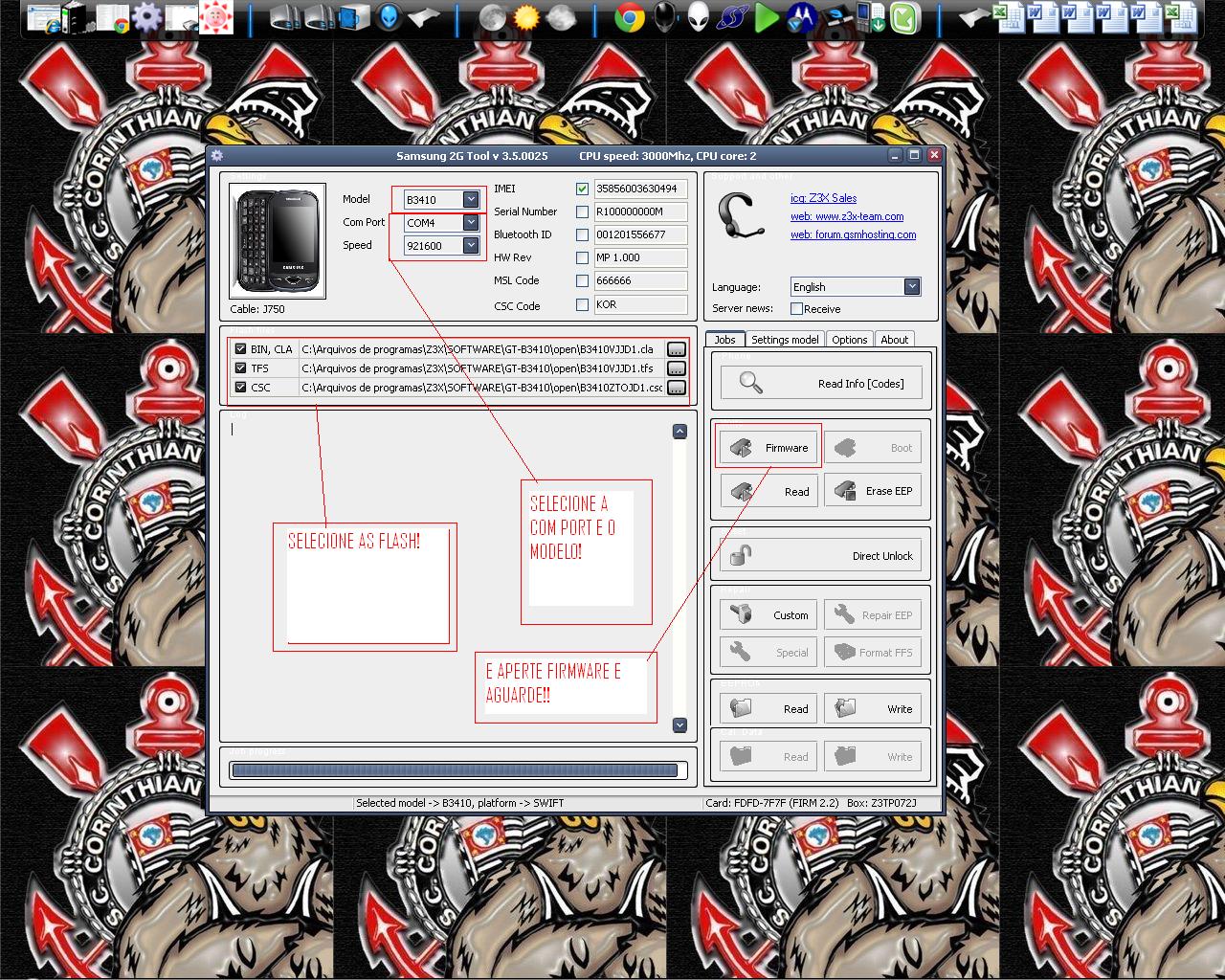Viewport: 1225px width, 980px height.
Task: Enable Receive server news checkbox
Action: [796, 308]
